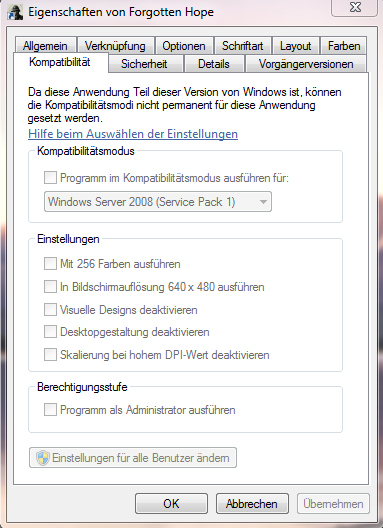
Task: Go to the Vorgängerversionen tab
Action: click(x=306, y=64)
